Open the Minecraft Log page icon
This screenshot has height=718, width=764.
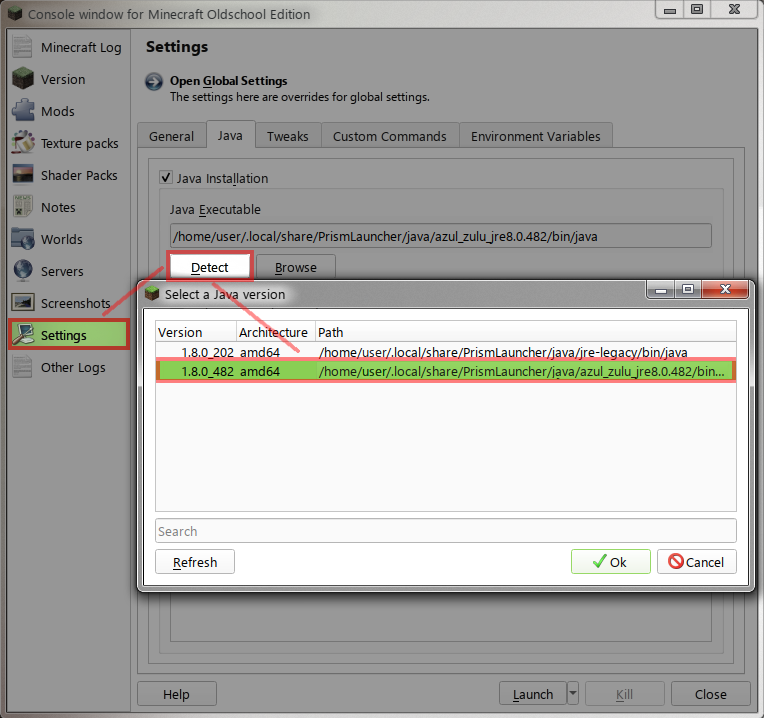coord(23,48)
